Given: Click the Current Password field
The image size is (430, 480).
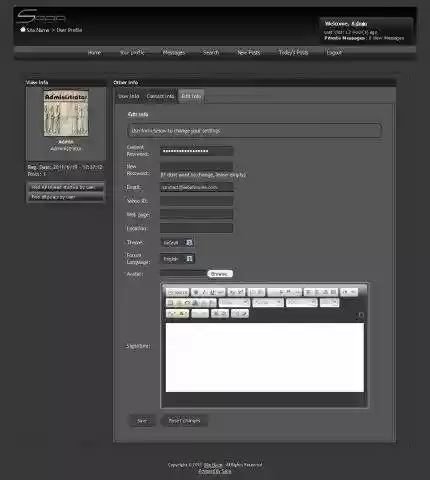Looking at the screenshot, I should (x=196, y=151).
